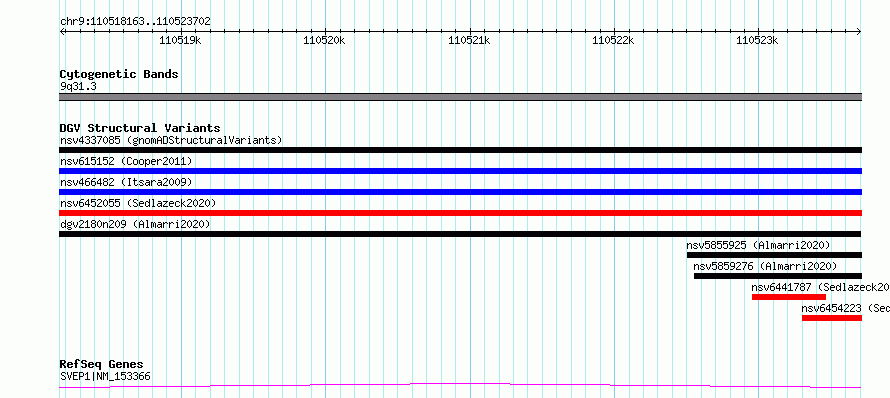890x398 pixels.
Task: Click the 110522k ruler tick label
Action: pos(612,40)
